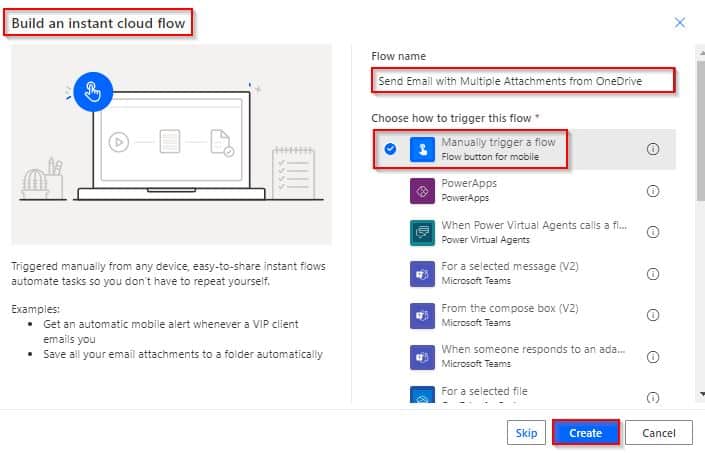Image resolution: width=705 pixels, height=453 pixels.
Task: Click the Manually trigger a flow icon
Action: coord(422,149)
